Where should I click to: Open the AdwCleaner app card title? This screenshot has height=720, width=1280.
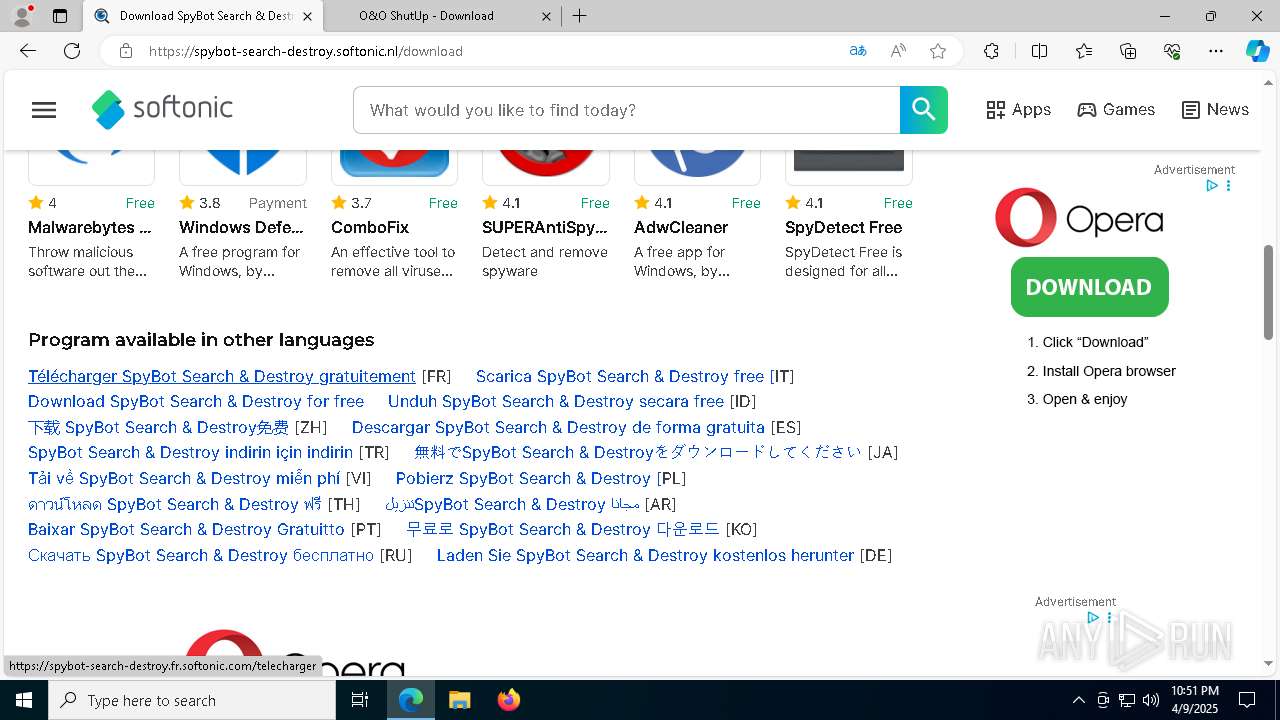[x=681, y=227]
